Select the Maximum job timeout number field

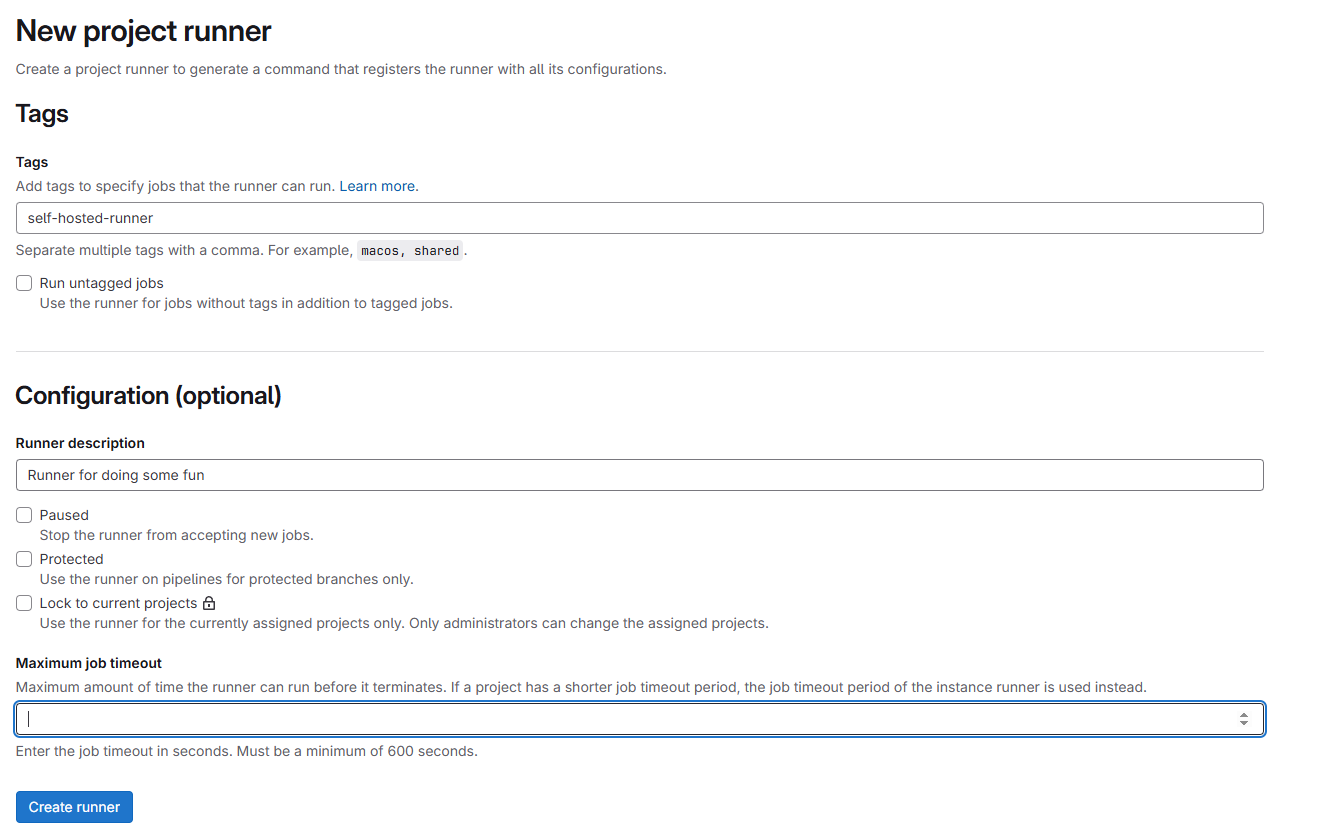coord(620,719)
